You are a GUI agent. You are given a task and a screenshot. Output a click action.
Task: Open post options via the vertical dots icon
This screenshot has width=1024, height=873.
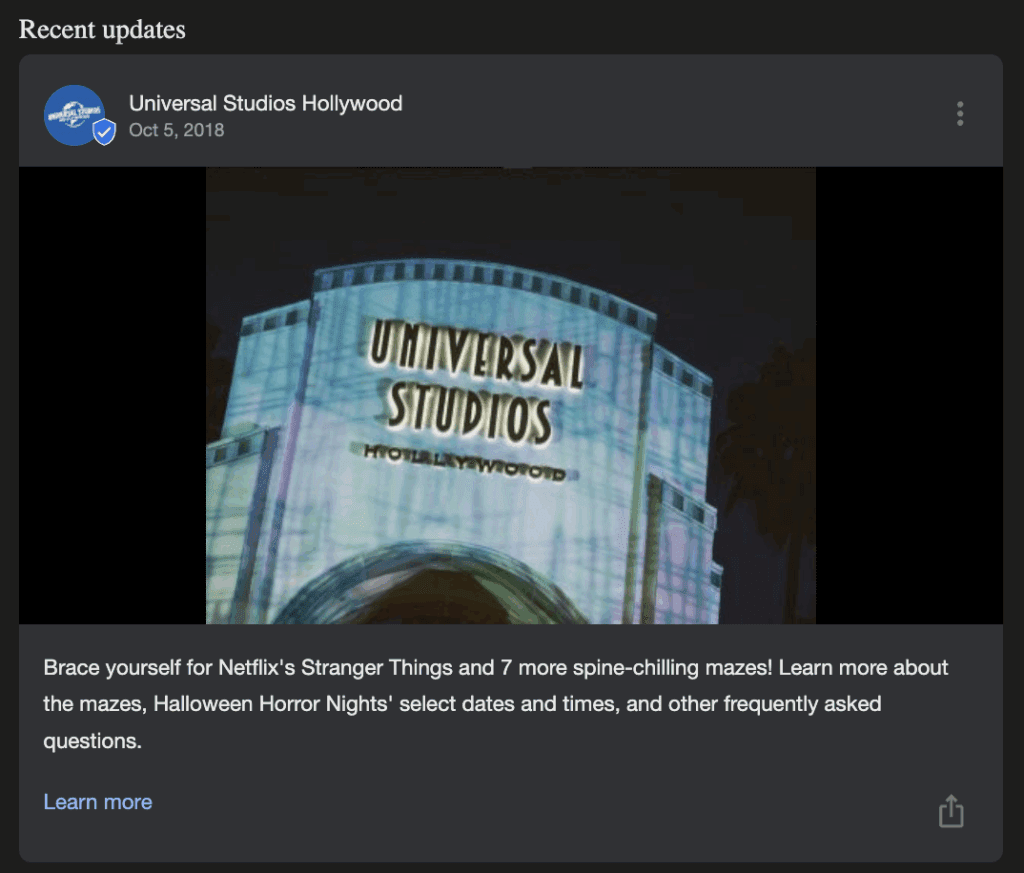959,114
